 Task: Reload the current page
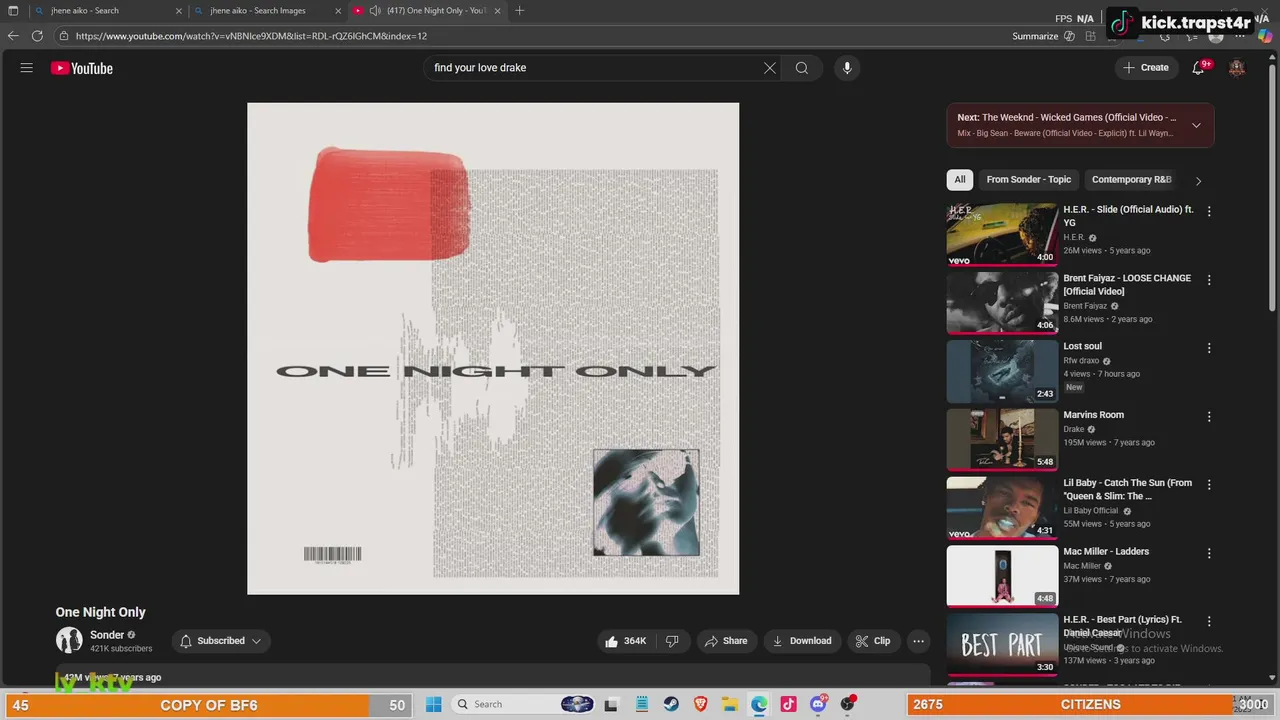pyautogui.click(x=37, y=36)
